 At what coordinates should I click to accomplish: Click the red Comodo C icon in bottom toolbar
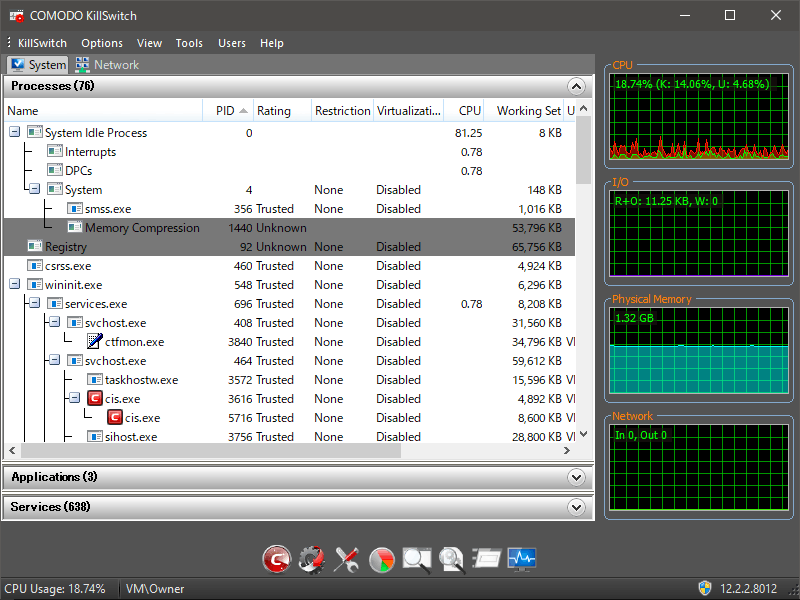[x=276, y=559]
